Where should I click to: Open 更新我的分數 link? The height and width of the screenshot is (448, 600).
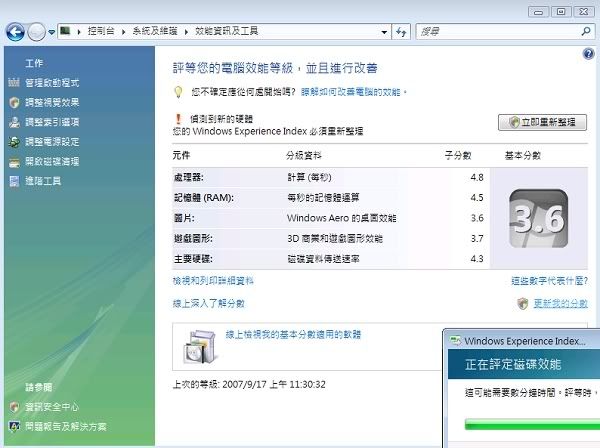pyautogui.click(x=561, y=303)
